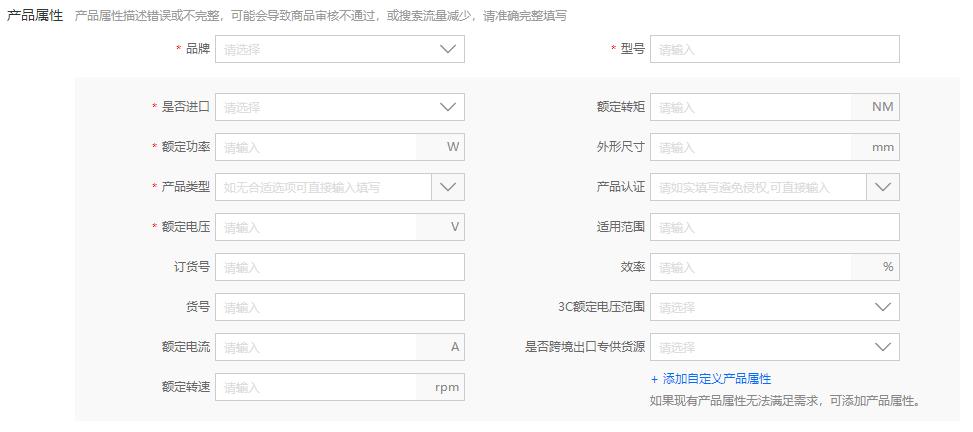This screenshot has height=432, width=973.
Task: Click the 产品属性 section heading
Action: pos(35,16)
